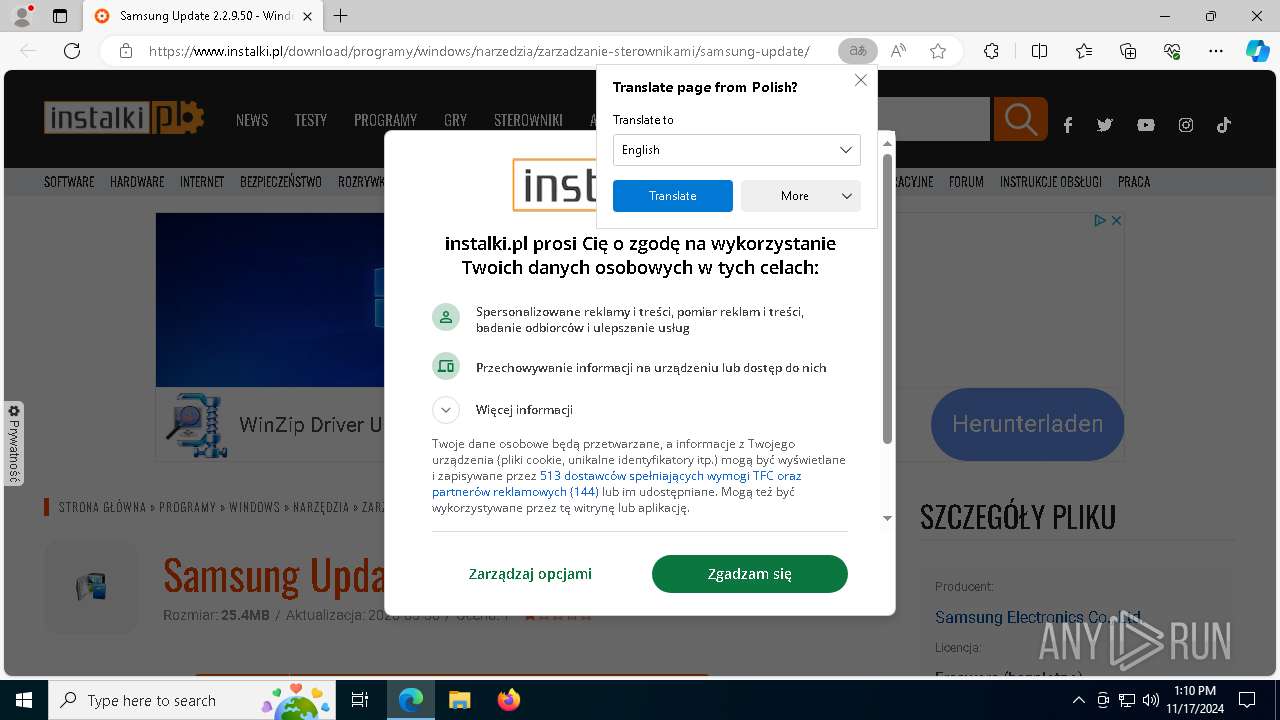This screenshot has width=1280, height=720.
Task: Close the translate popup
Action: coord(861,80)
